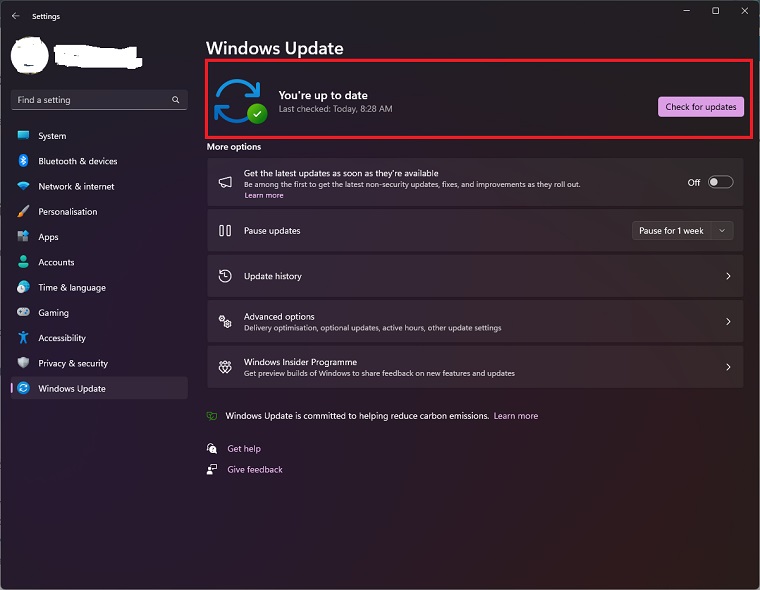Open Apps settings section
The width and height of the screenshot is (760, 590).
point(99,236)
